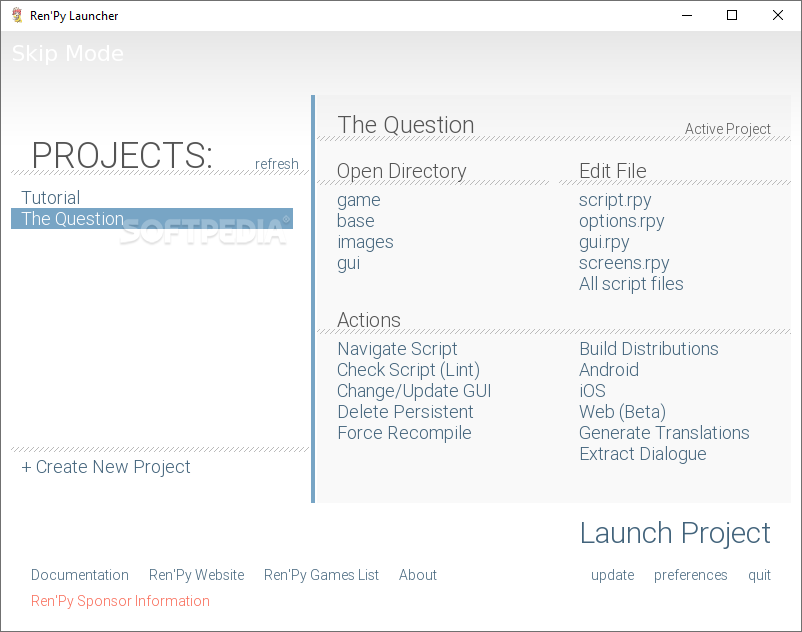This screenshot has width=802, height=632.
Task: Click Delete Persistent
Action: [x=405, y=412]
